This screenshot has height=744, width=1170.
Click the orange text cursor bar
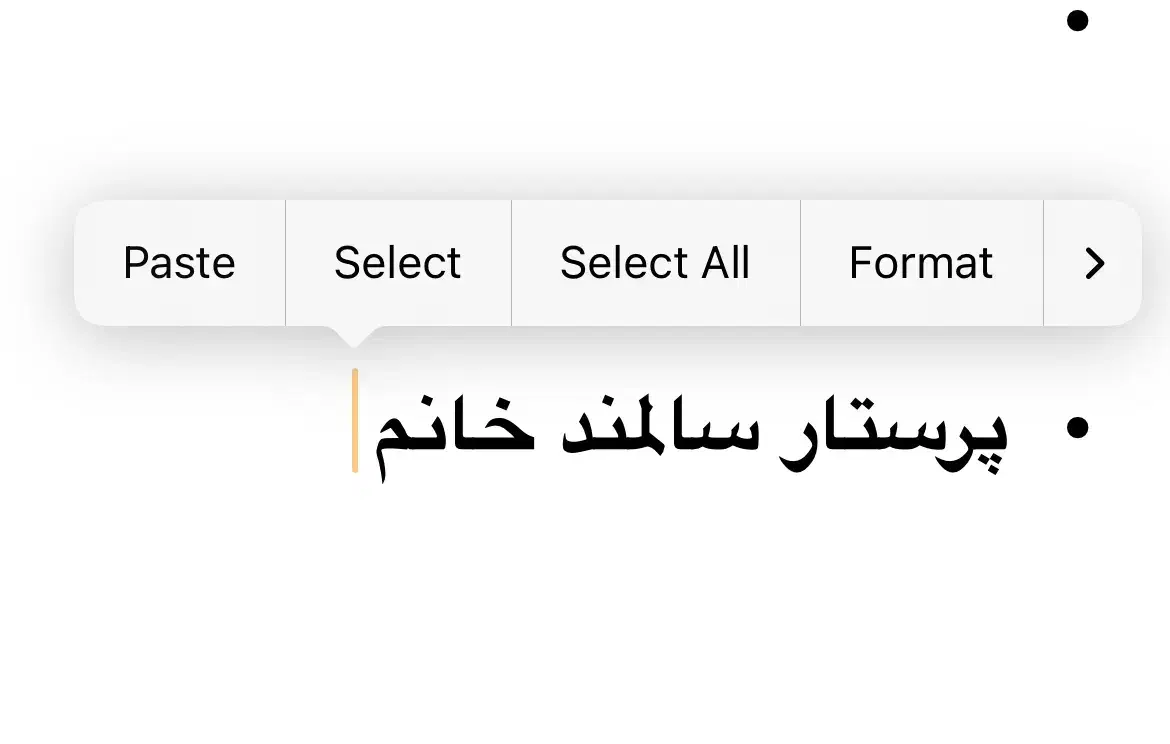(355, 420)
